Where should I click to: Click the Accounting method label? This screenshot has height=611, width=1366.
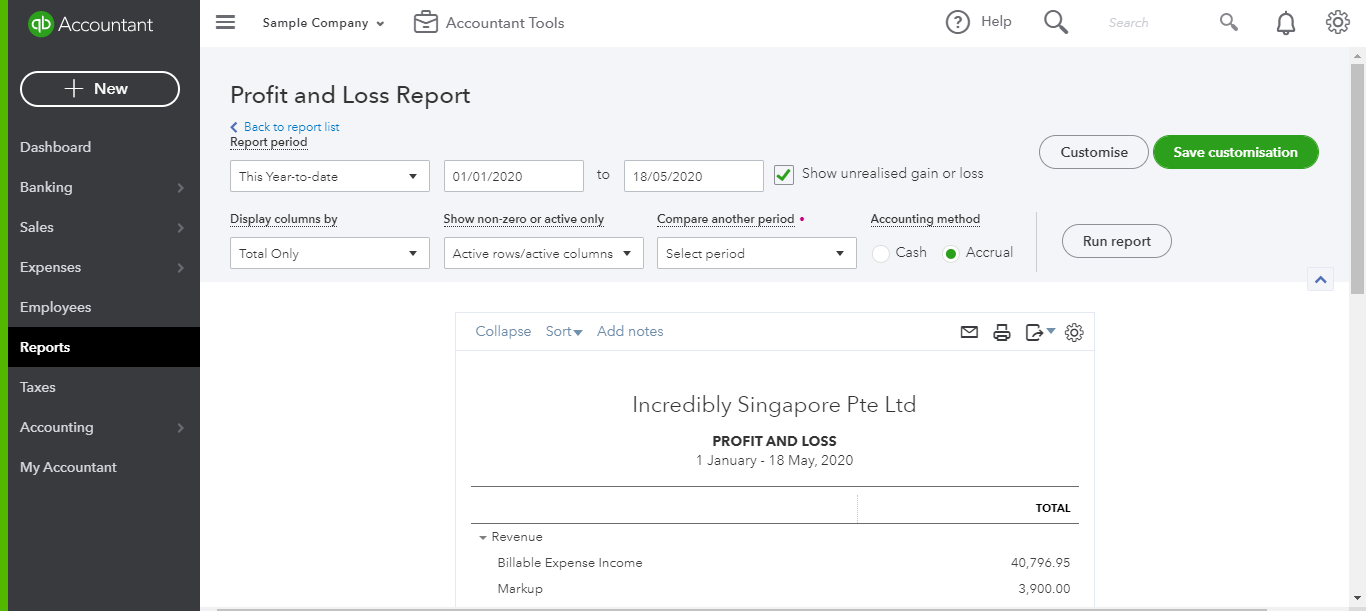coord(925,219)
